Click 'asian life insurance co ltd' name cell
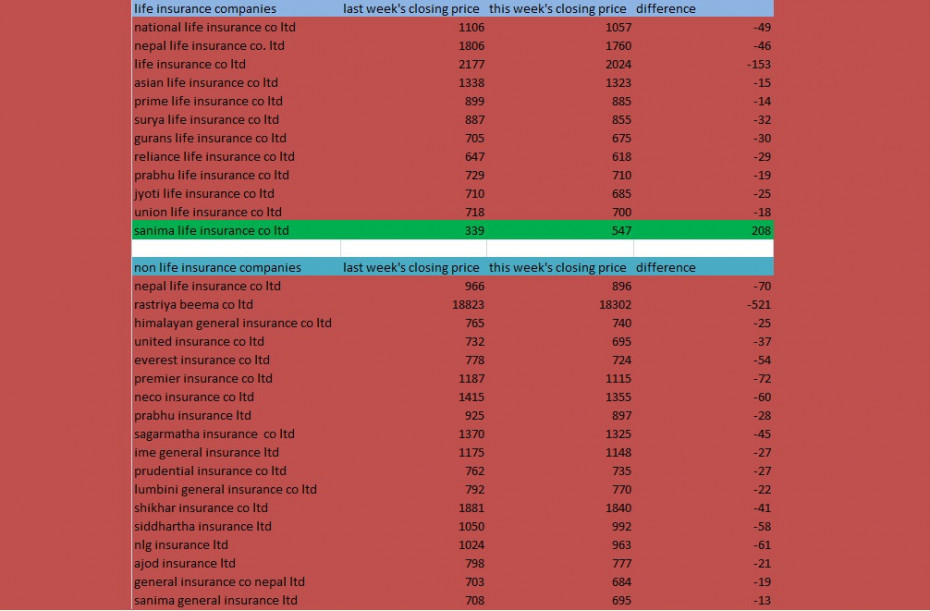Viewport: 930px width, 611px height. pos(235,82)
